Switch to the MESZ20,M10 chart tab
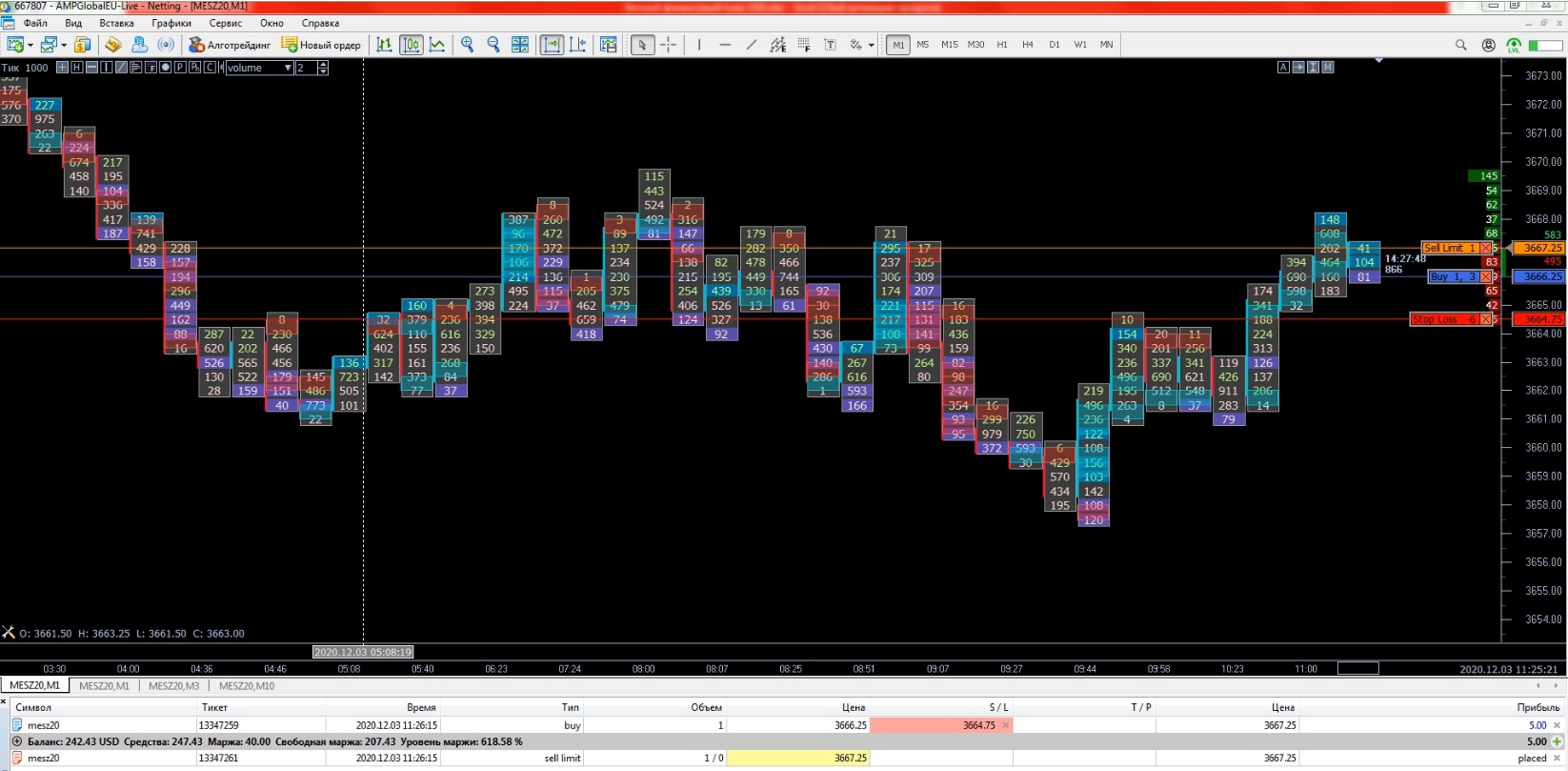 pos(247,686)
